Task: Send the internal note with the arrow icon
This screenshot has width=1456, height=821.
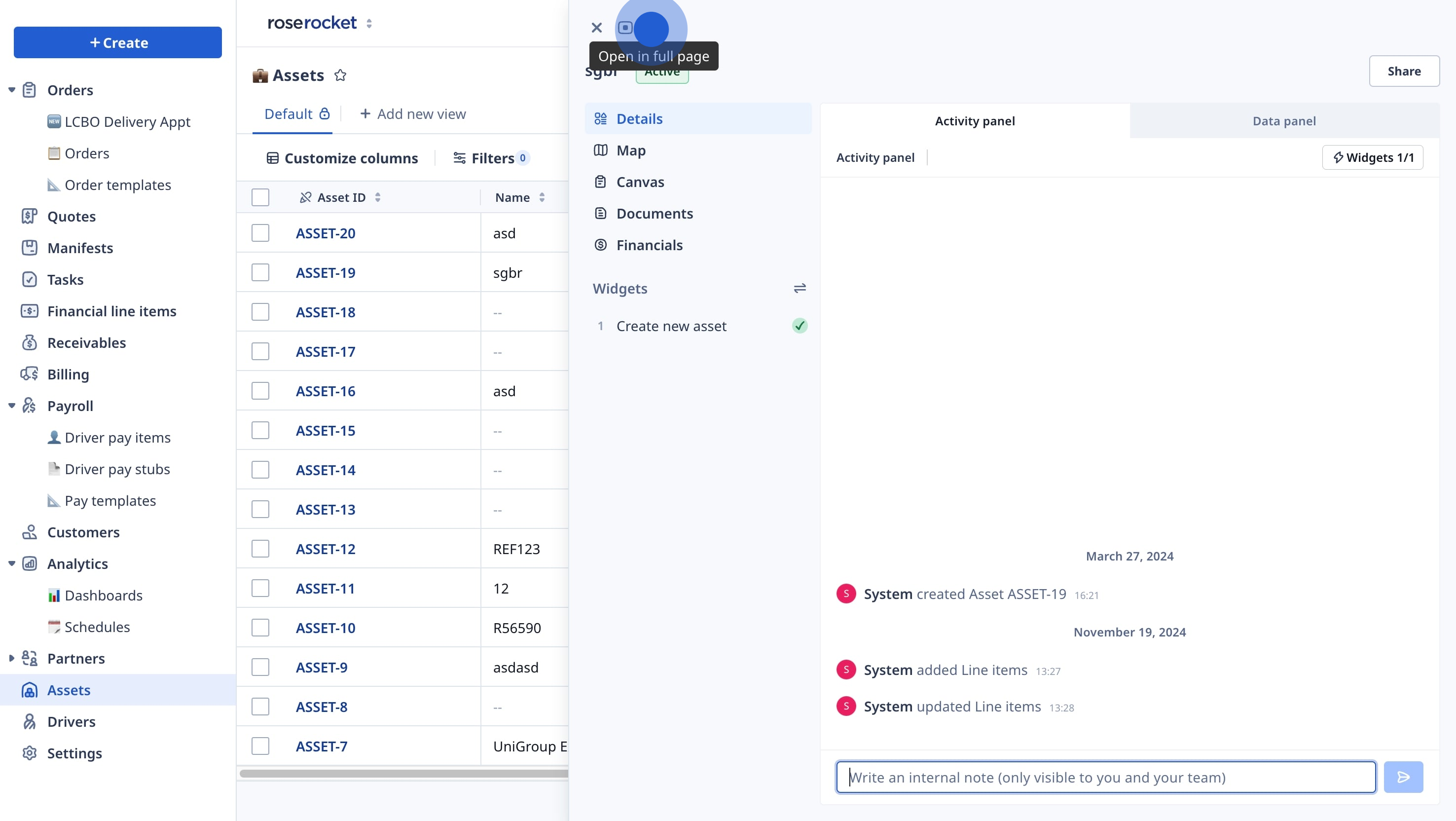Action: [1403, 777]
